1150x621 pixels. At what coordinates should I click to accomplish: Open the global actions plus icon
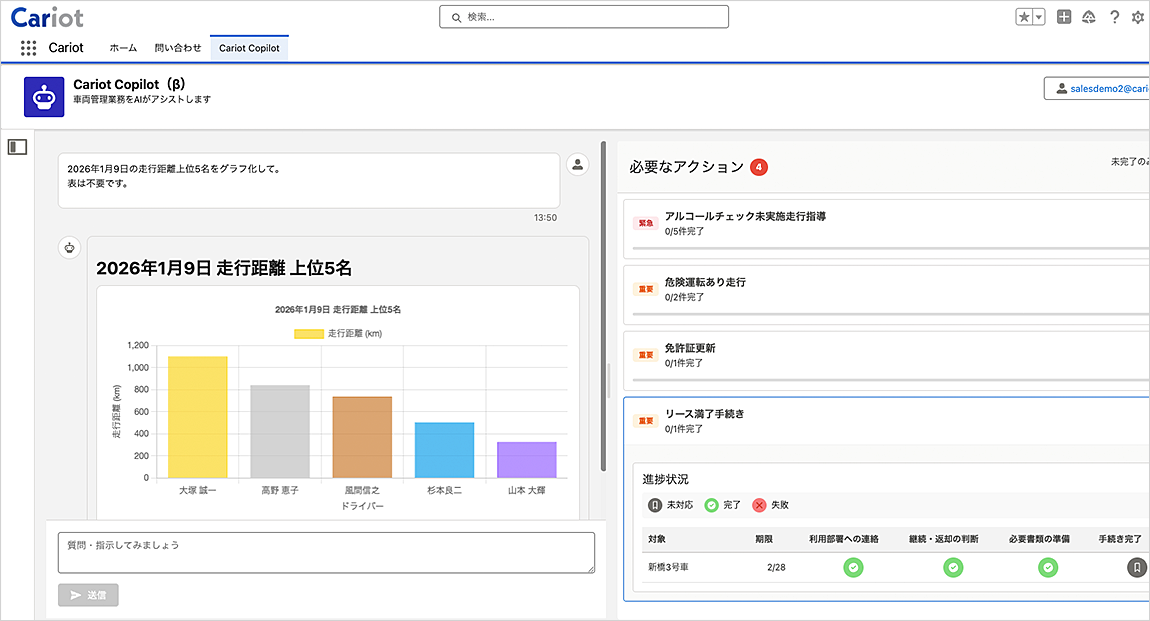point(1064,17)
